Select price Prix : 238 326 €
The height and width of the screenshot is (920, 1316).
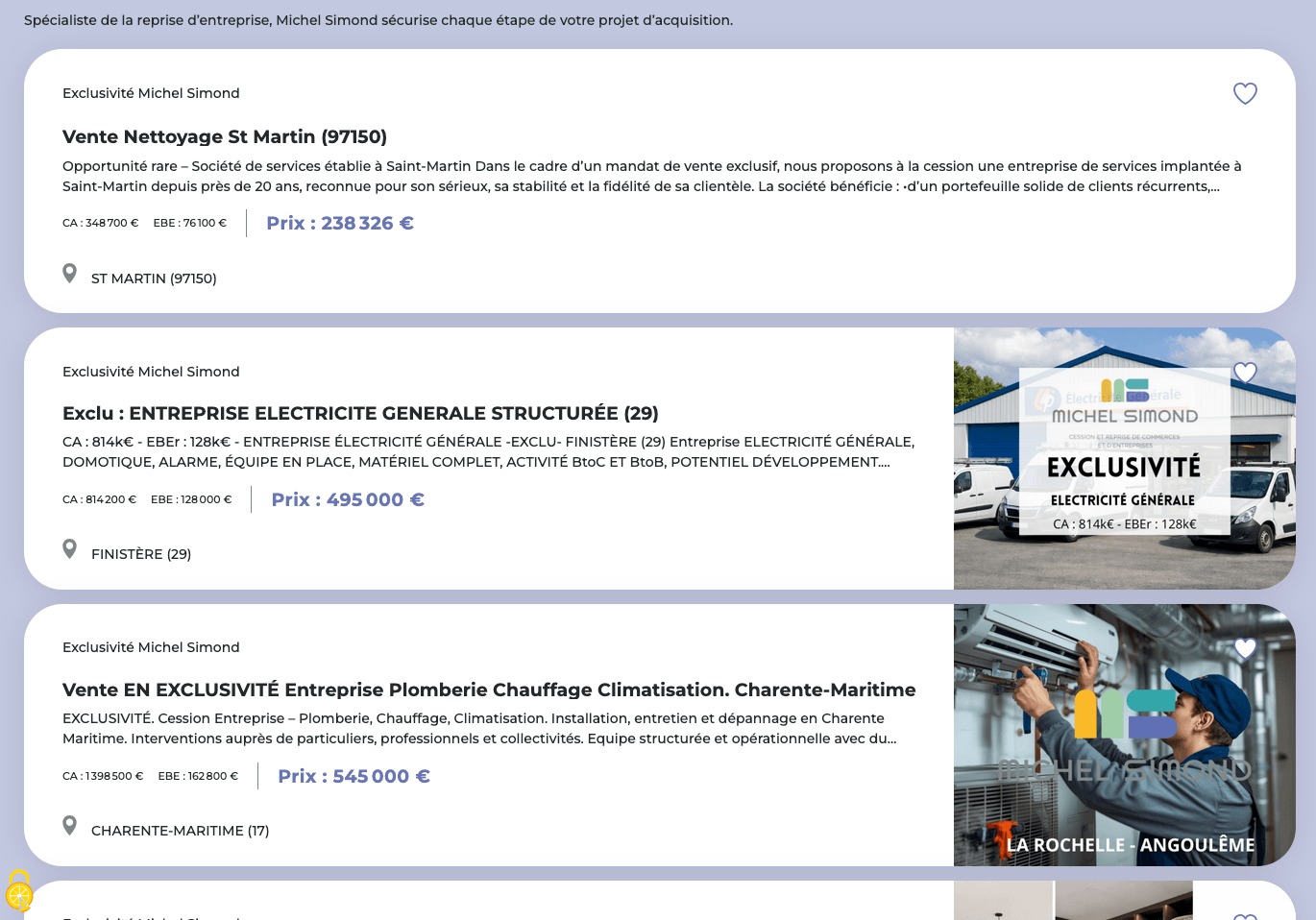[340, 223]
